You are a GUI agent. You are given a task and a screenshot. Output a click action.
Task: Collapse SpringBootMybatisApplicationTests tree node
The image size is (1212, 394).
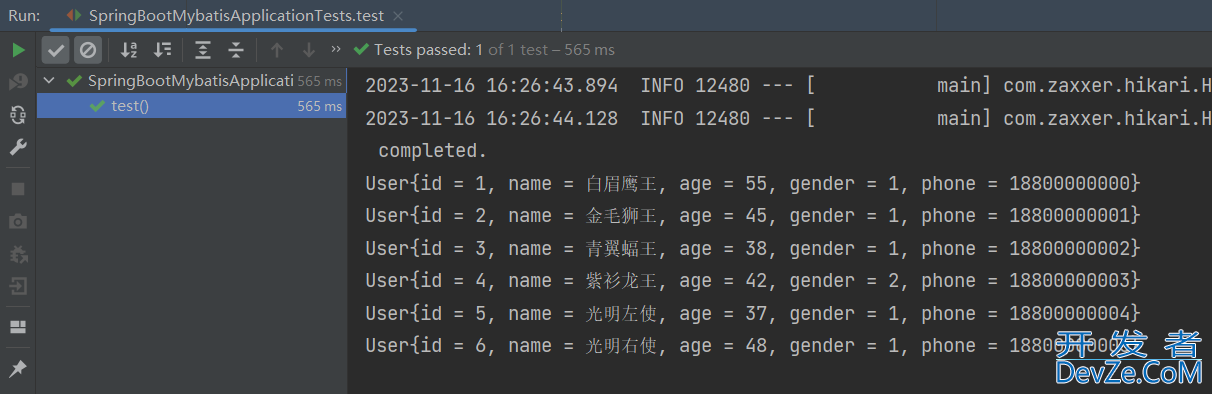[49, 81]
